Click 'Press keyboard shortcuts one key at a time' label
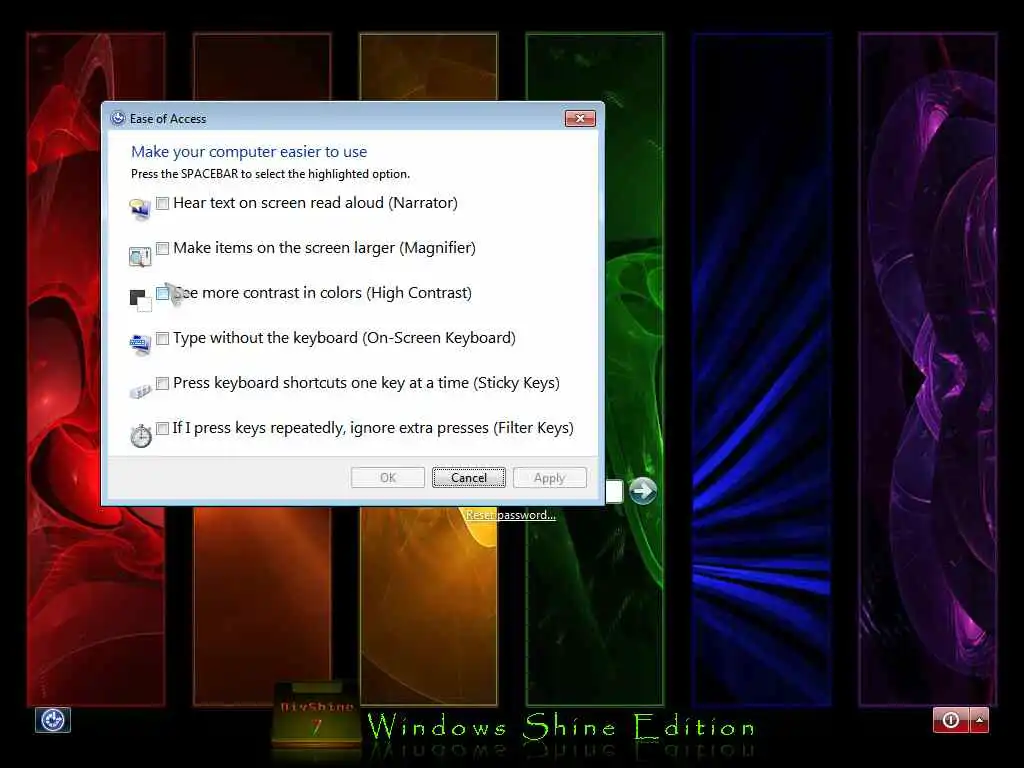 (366, 383)
